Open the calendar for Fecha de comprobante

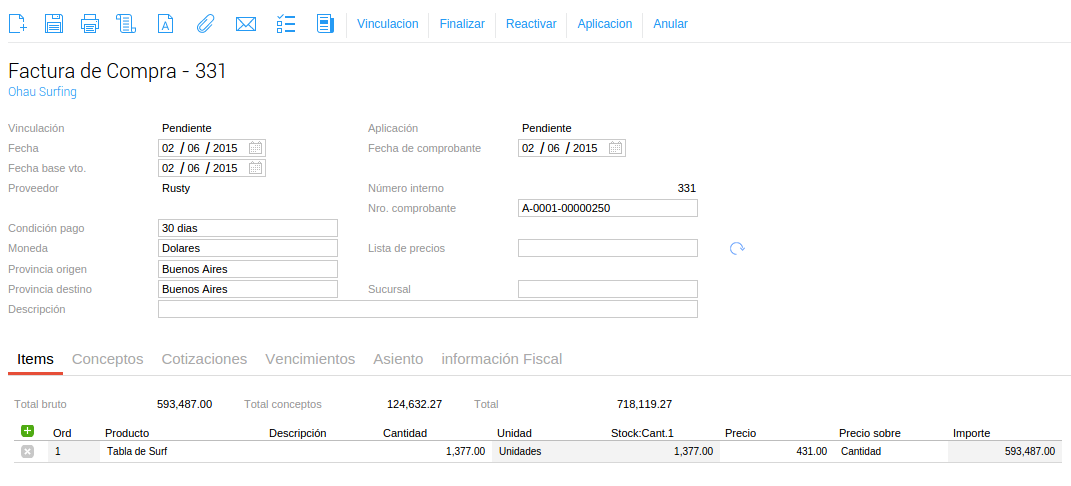tap(615, 147)
